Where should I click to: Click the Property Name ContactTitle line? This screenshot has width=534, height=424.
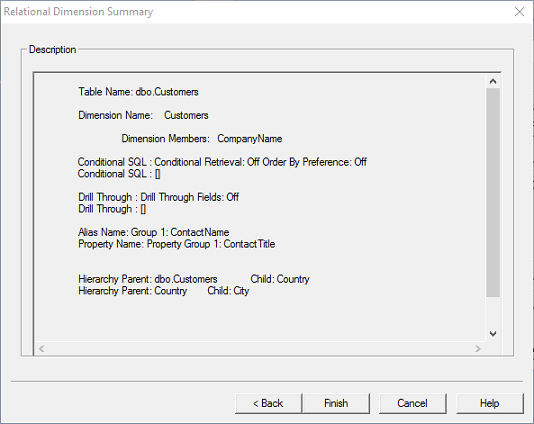[x=176, y=244]
